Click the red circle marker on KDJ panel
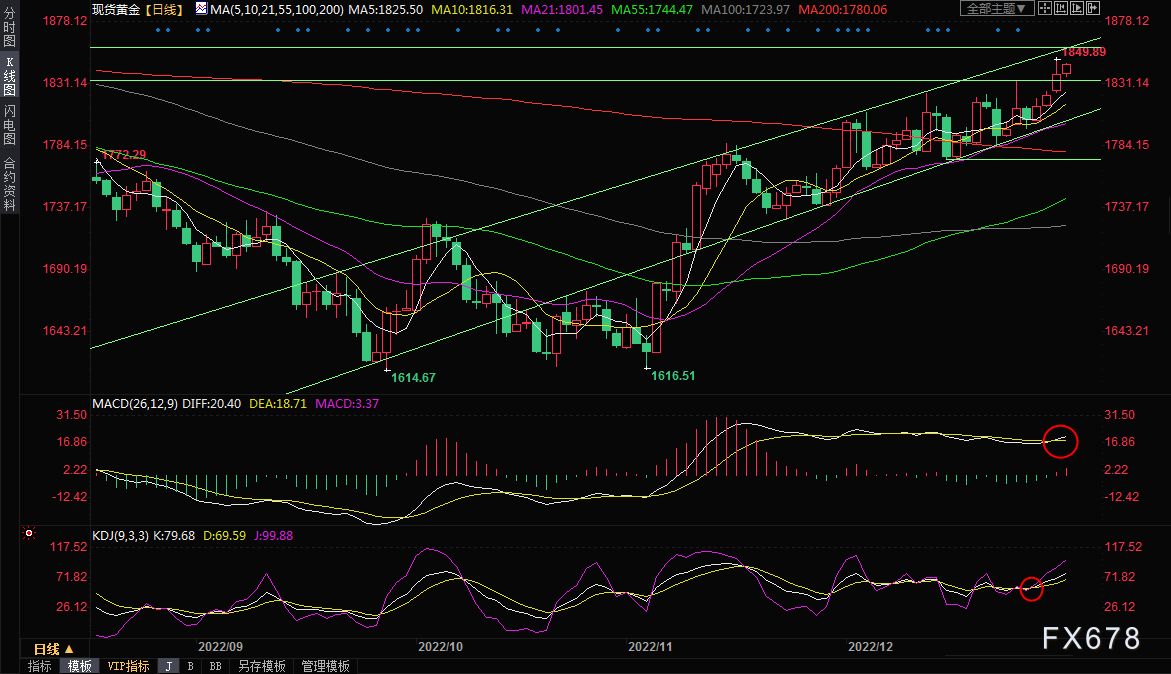Screen dimensions: 1171x674 pos(1031,589)
